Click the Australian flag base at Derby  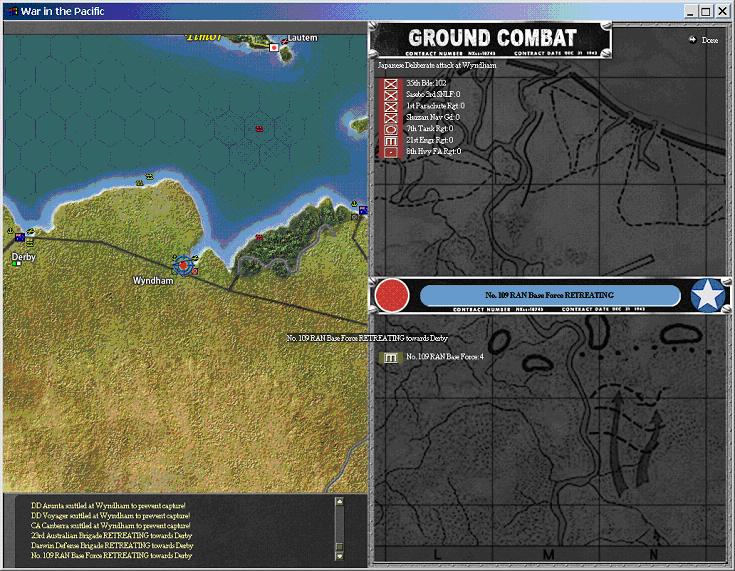click(x=20, y=237)
